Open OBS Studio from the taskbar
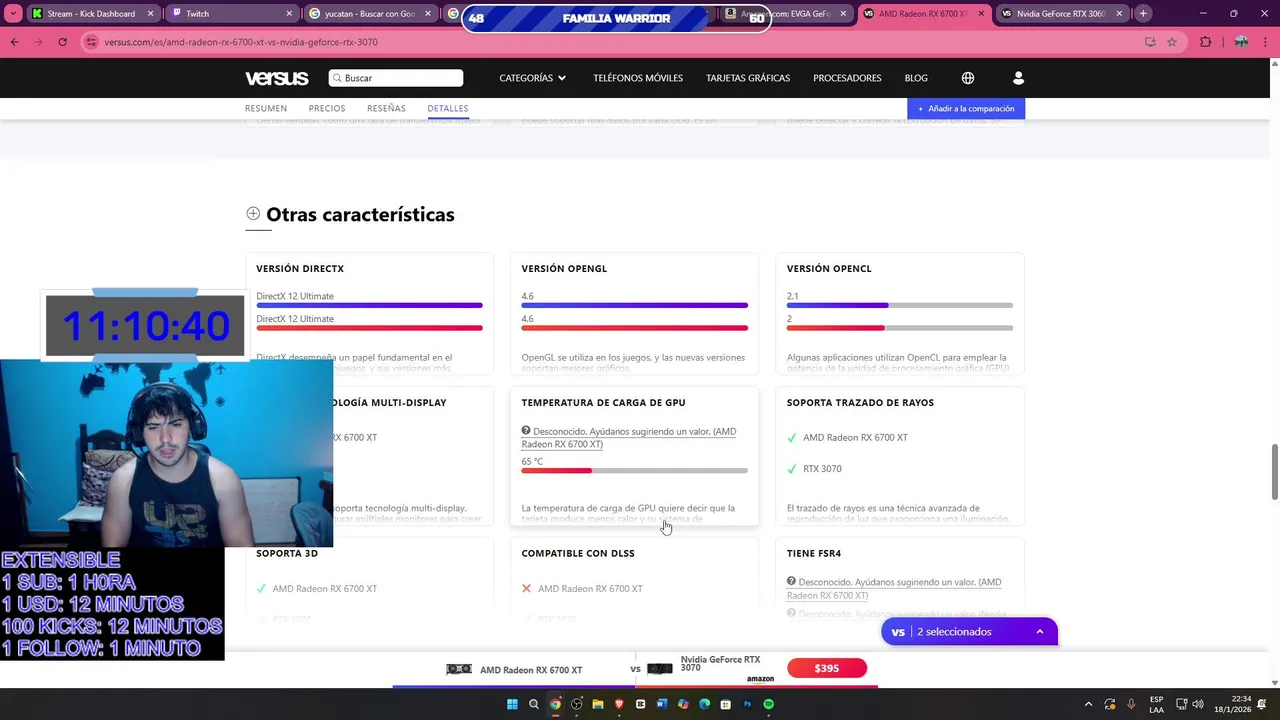Image resolution: width=1280 pixels, height=720 pixels. tap(577, 704)
